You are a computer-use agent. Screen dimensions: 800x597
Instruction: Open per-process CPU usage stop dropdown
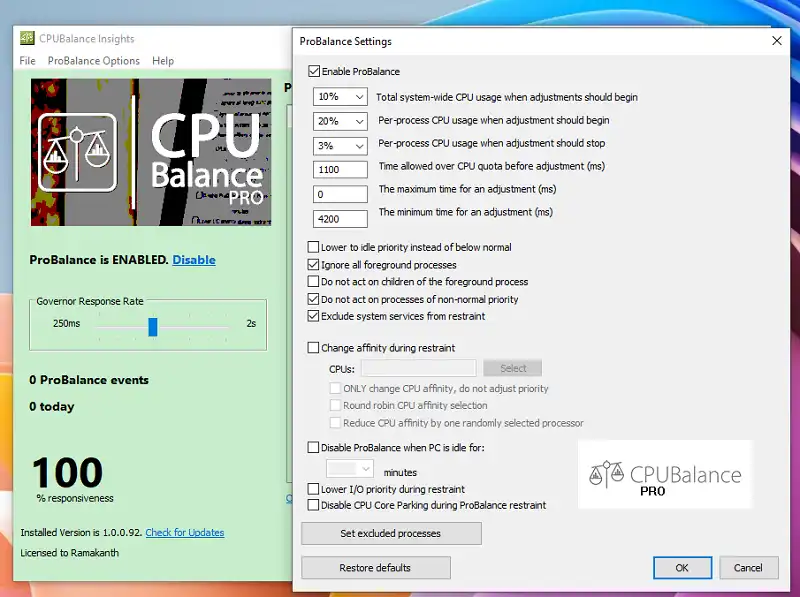click(x=340, y=145)
